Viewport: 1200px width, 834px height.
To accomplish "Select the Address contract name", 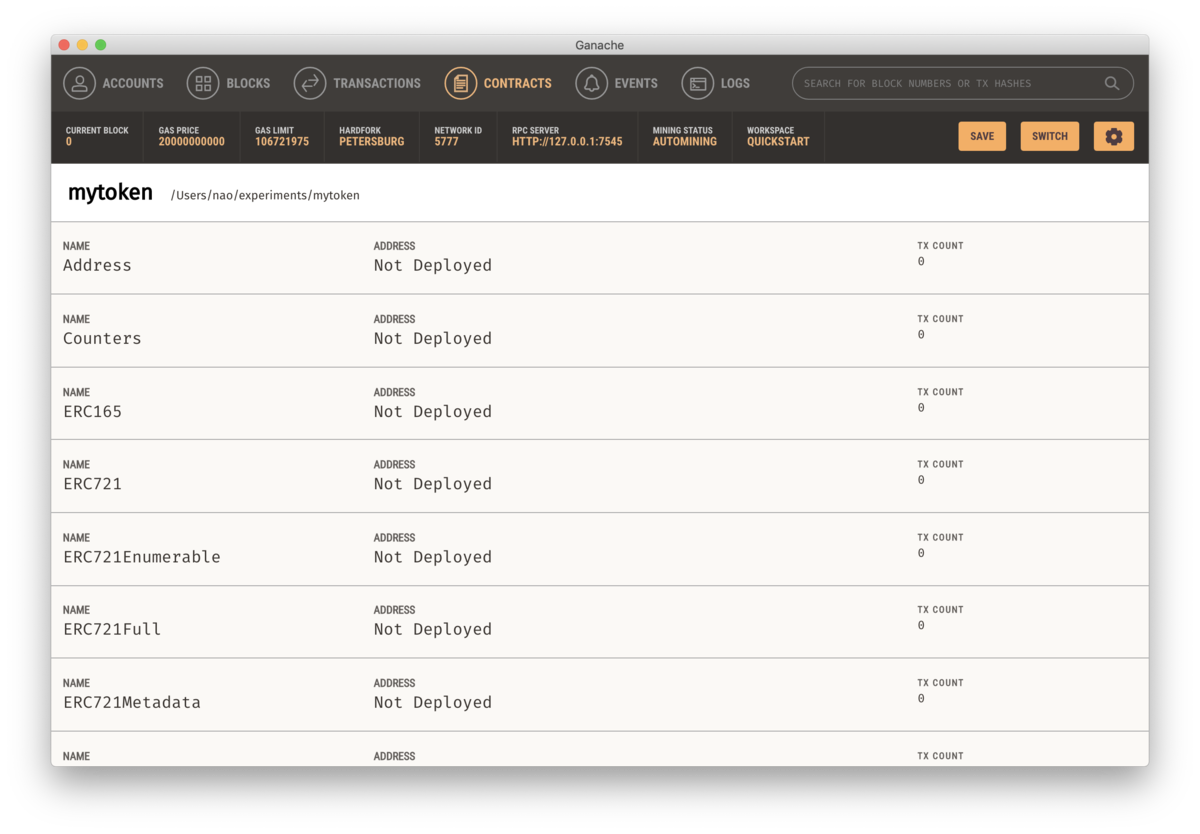I will pyautogui.click(x=97, y=265).
